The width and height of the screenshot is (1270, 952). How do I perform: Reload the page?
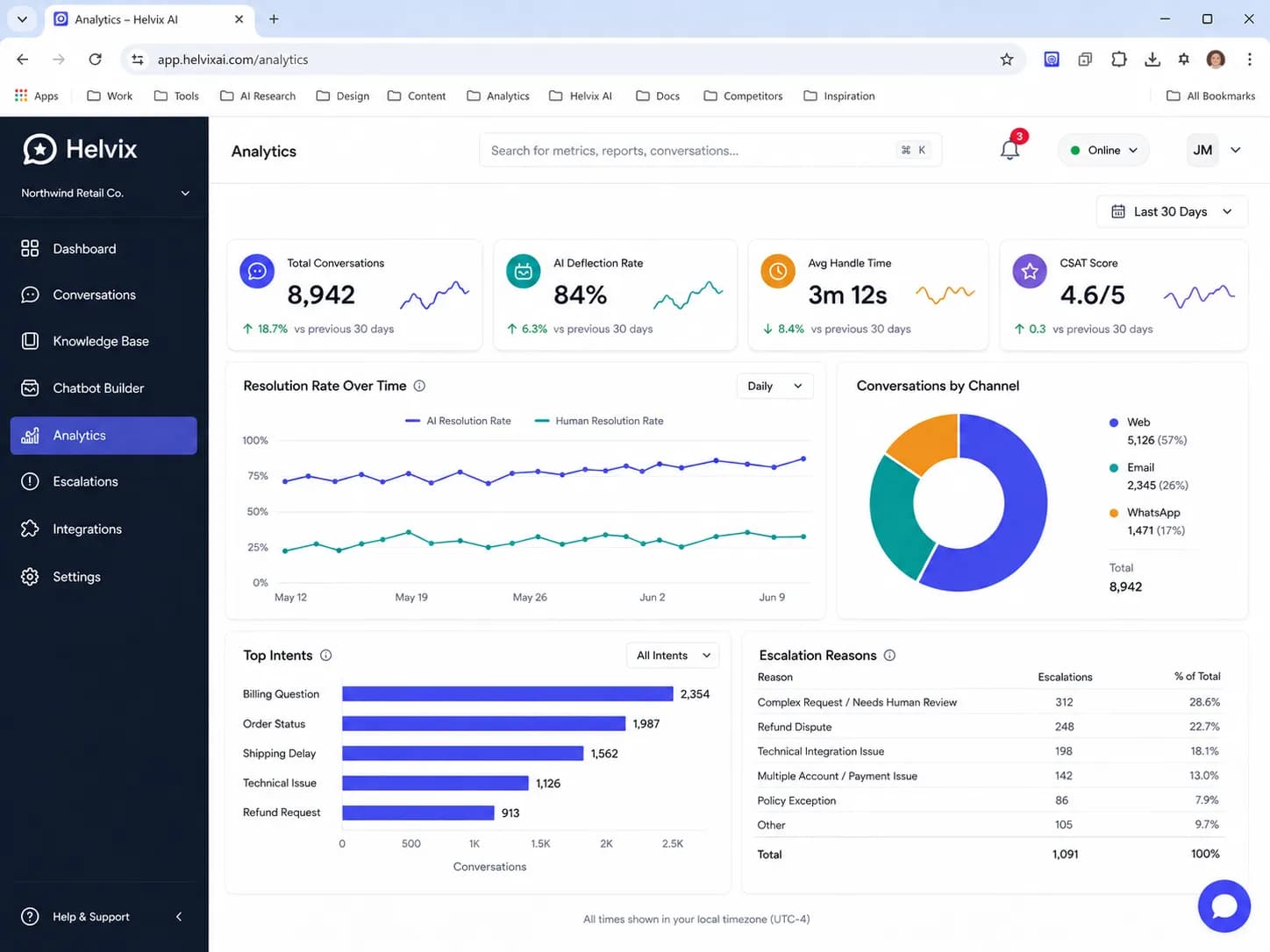click(x=95, y=60)
